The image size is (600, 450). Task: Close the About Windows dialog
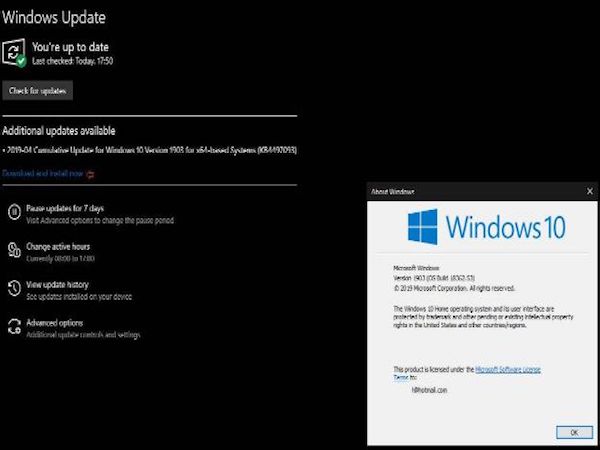(590, 191)
